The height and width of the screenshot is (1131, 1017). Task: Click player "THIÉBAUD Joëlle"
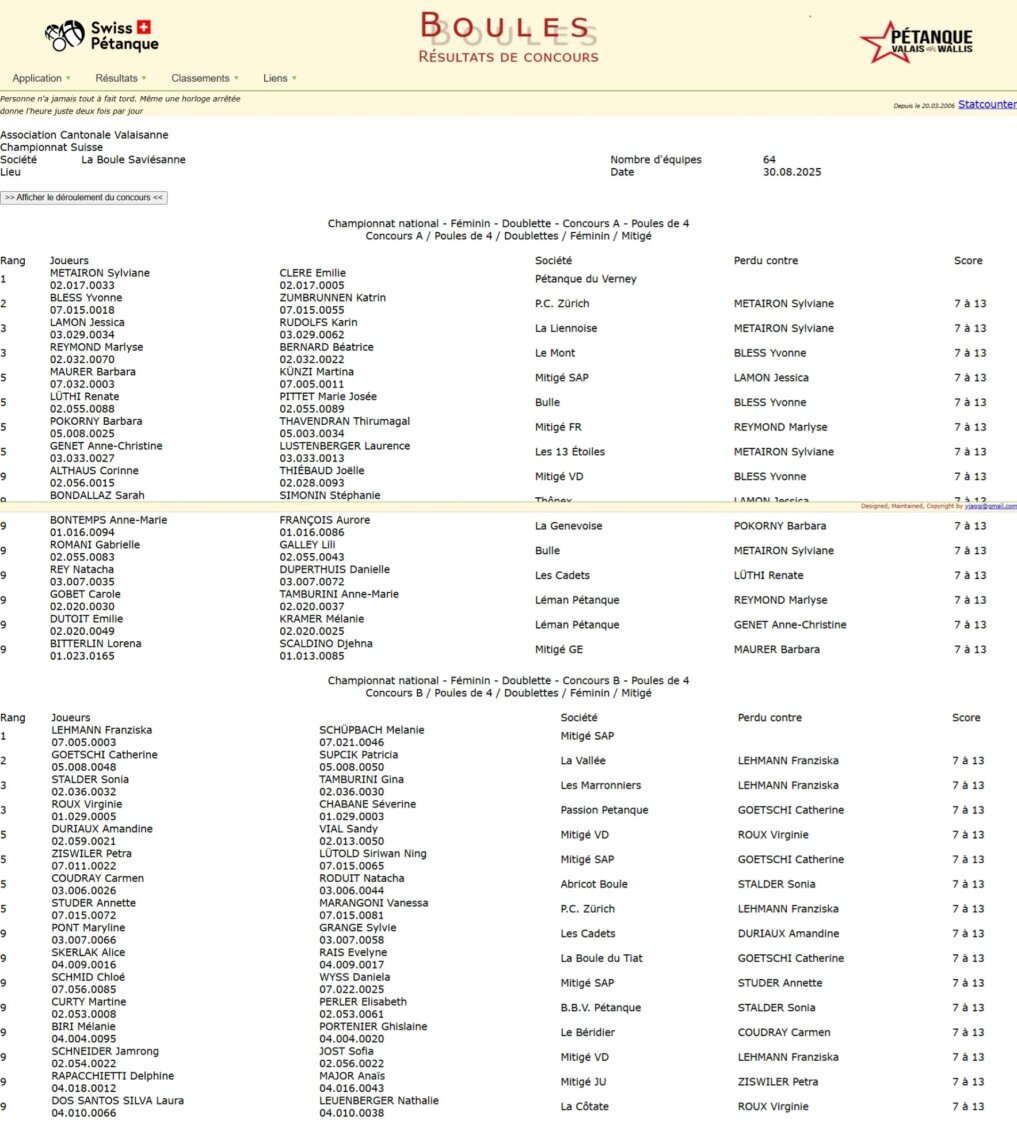tap(322, 470)
